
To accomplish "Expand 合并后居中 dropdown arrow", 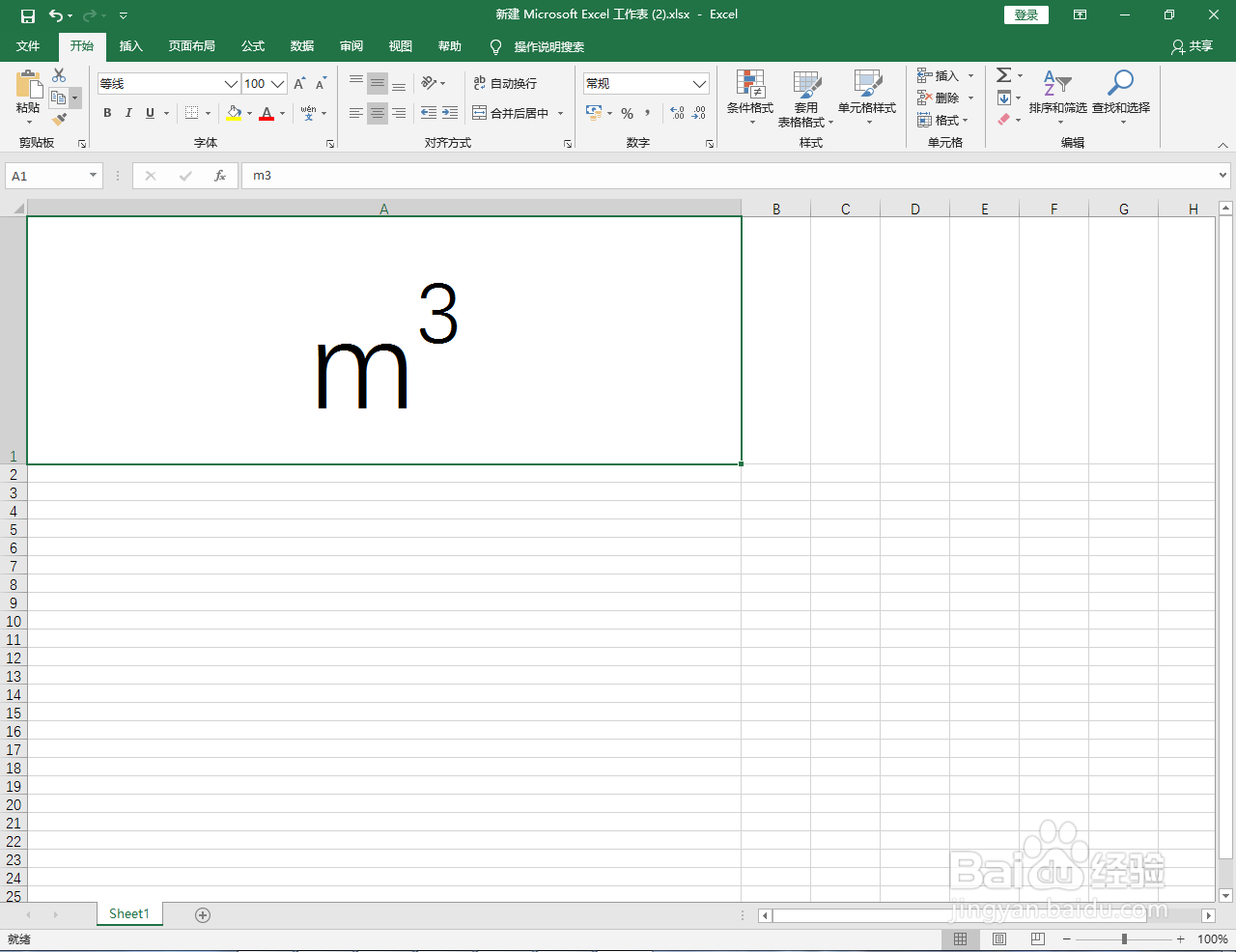I will click(560, 113).
